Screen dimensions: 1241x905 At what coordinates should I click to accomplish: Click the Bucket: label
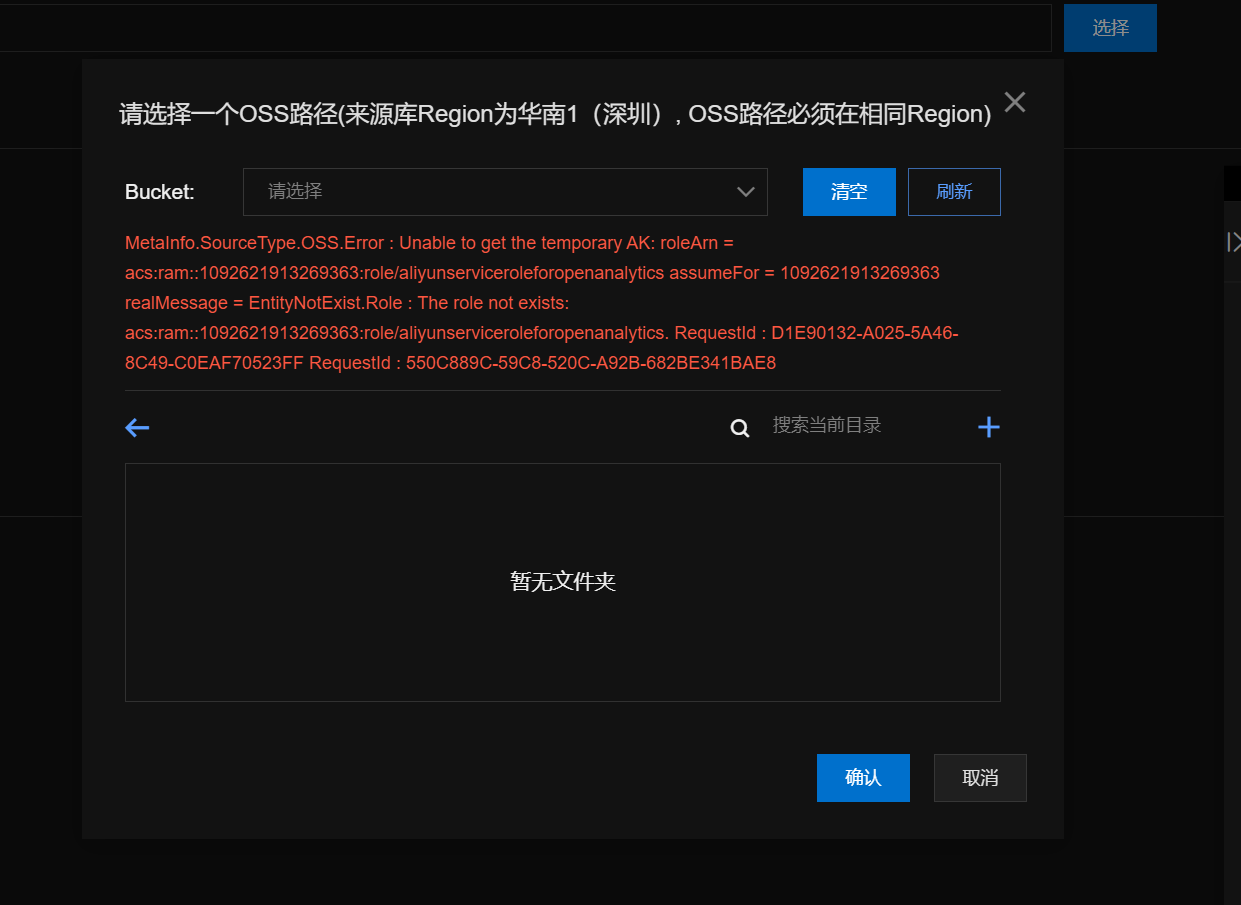(160, 192)
